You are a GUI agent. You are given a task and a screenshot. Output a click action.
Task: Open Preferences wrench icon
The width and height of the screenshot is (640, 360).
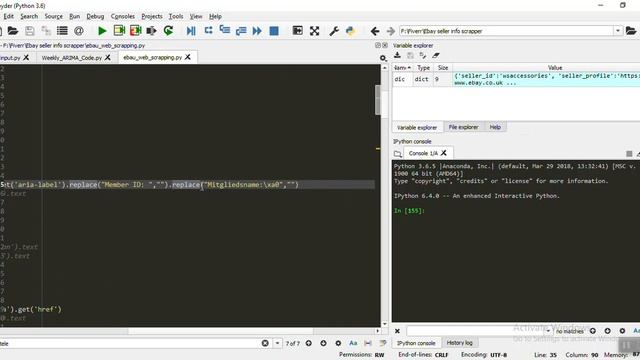334,31
